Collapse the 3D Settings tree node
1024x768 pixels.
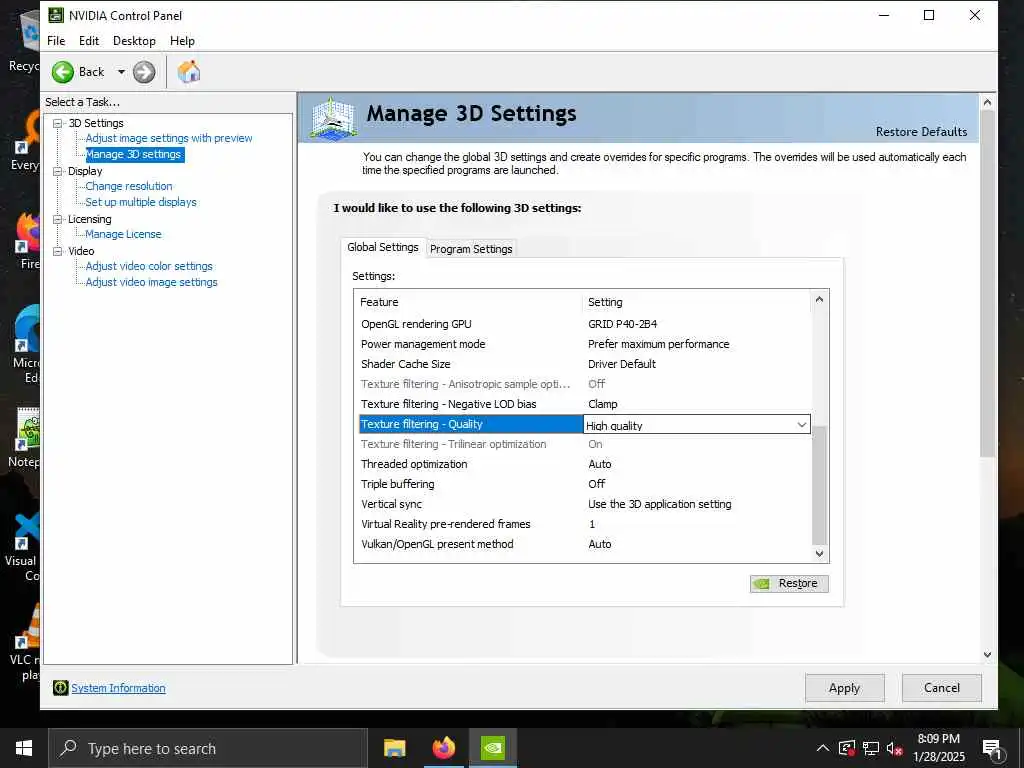(x=58, y=123)
